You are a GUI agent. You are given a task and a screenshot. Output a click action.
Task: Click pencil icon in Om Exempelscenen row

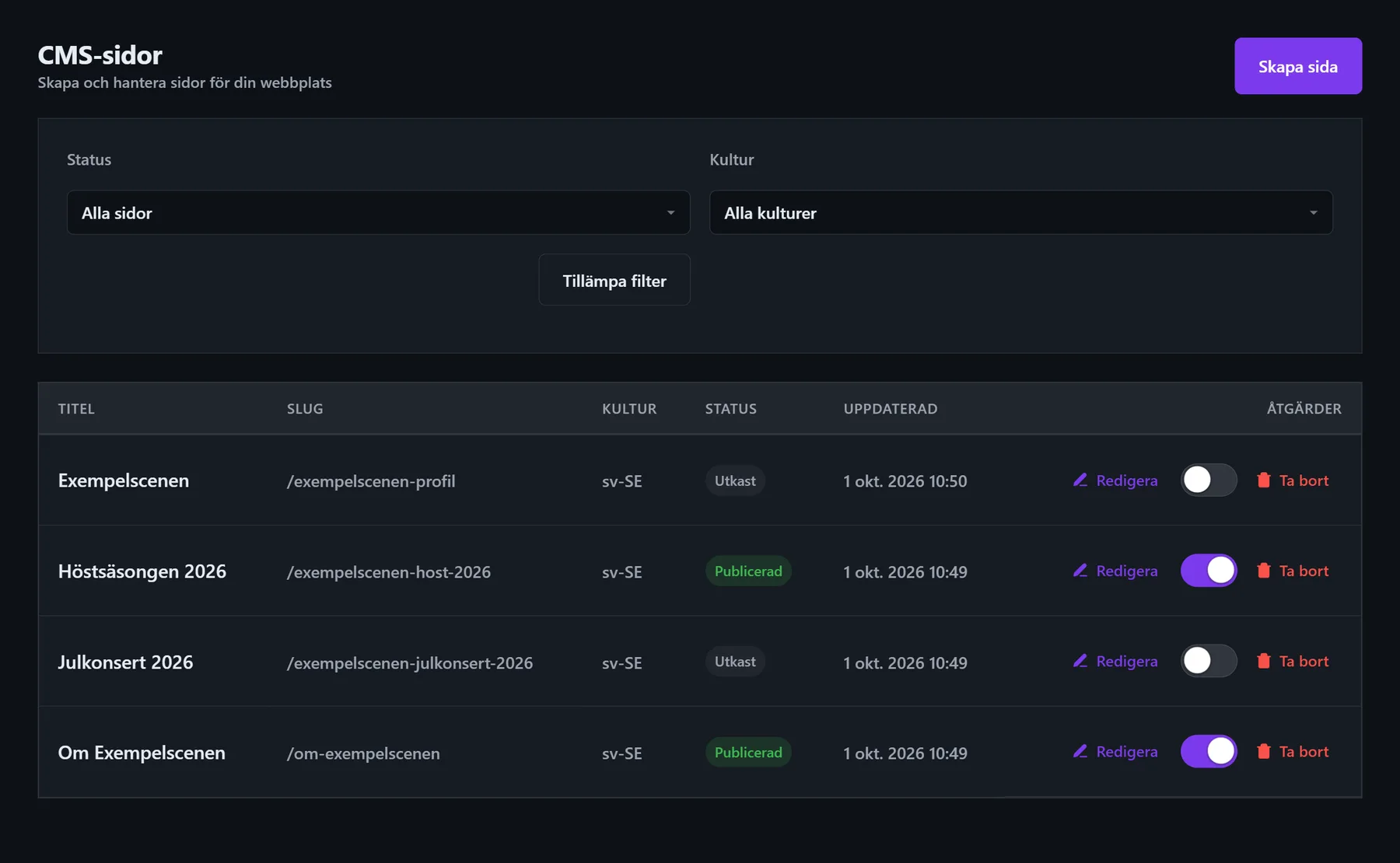(x=1080, y=752)
